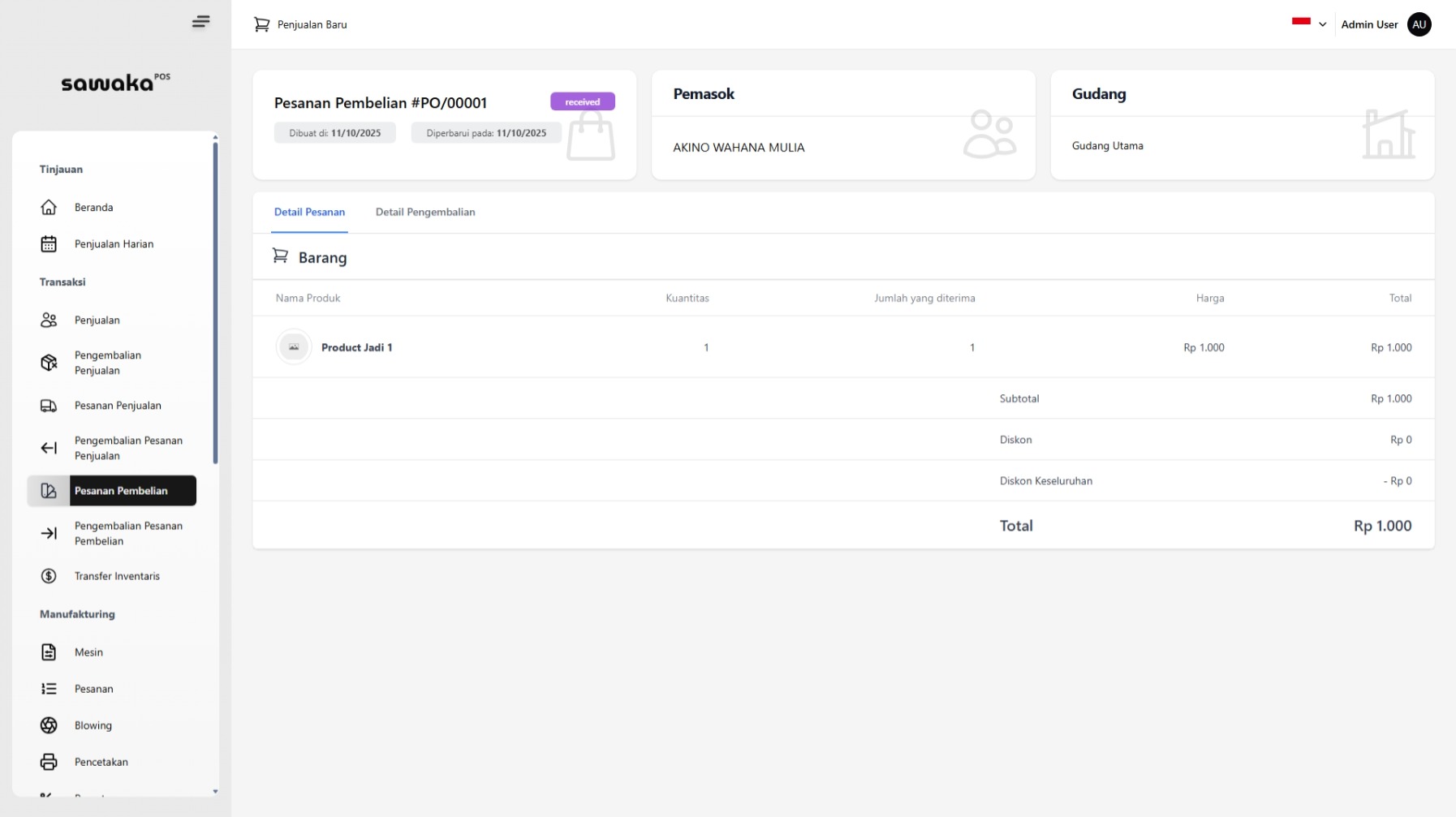Click the Transfer Inventaris dollar icon
The width and height of the screenshot is (1456, 817).
(49, 576)
